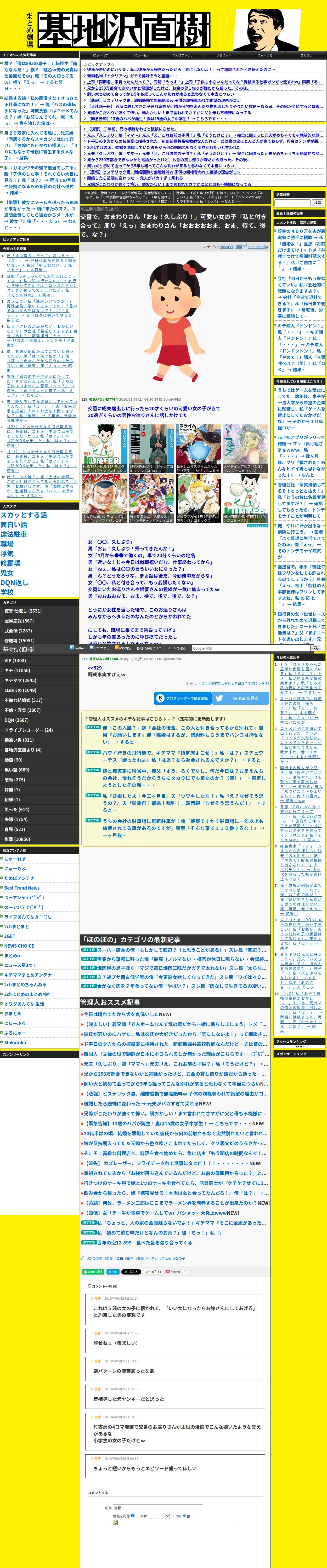Save article with Pocket button
327x1568 pixels.
[x=173, y=1272]
